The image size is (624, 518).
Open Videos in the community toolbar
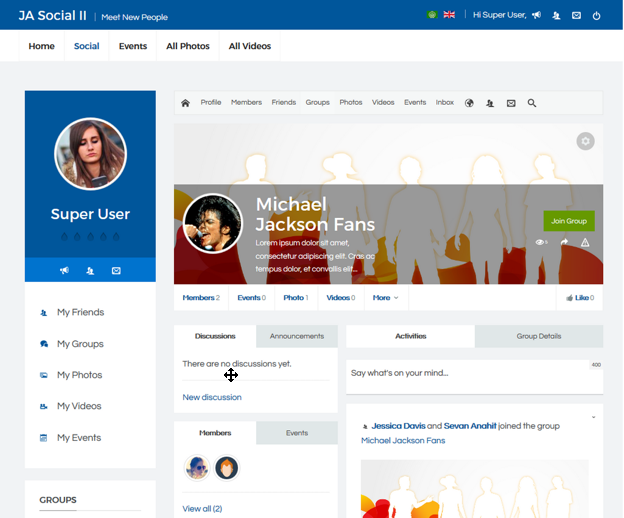383,102
